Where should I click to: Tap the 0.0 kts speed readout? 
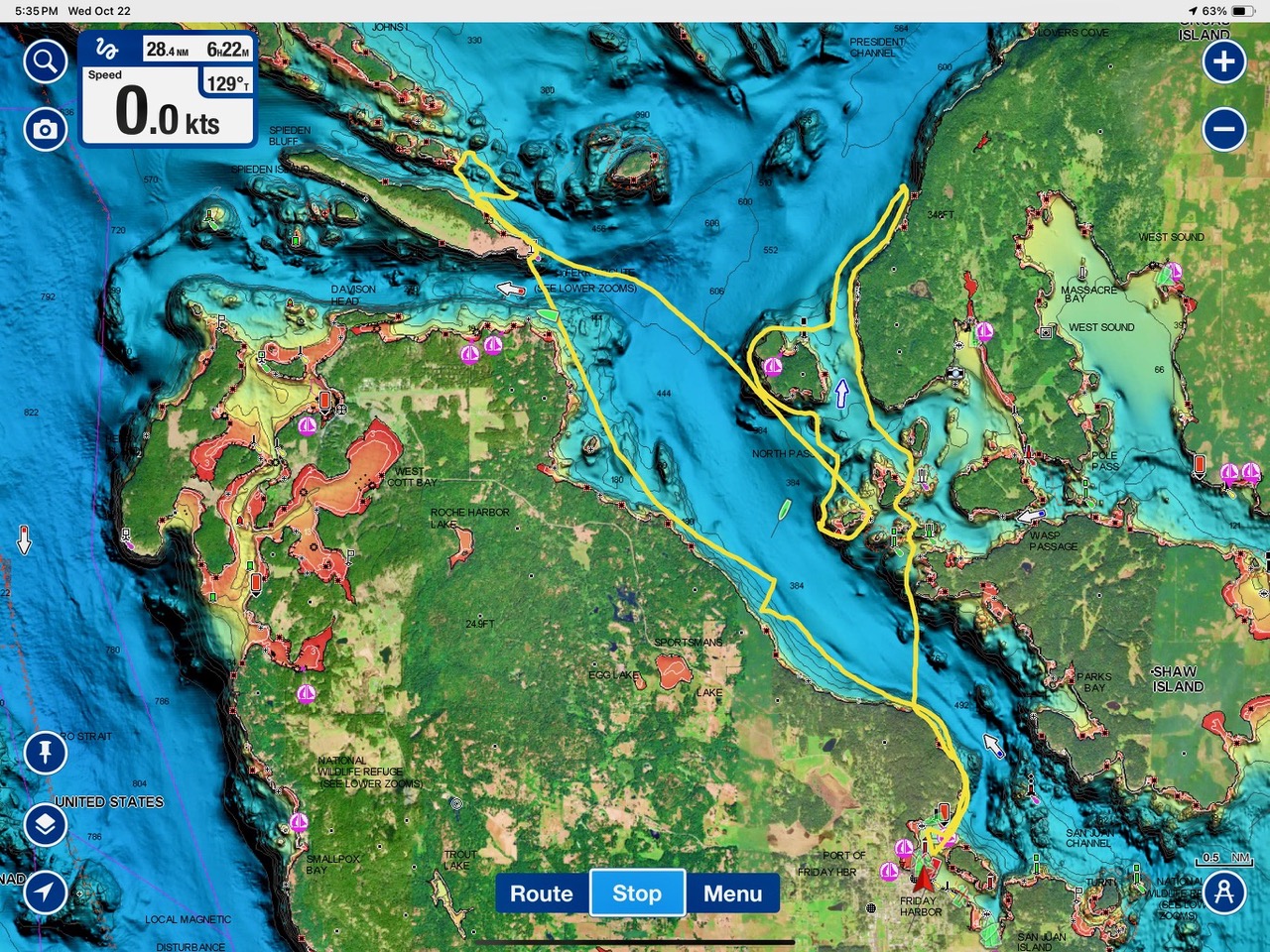(167, 113)
